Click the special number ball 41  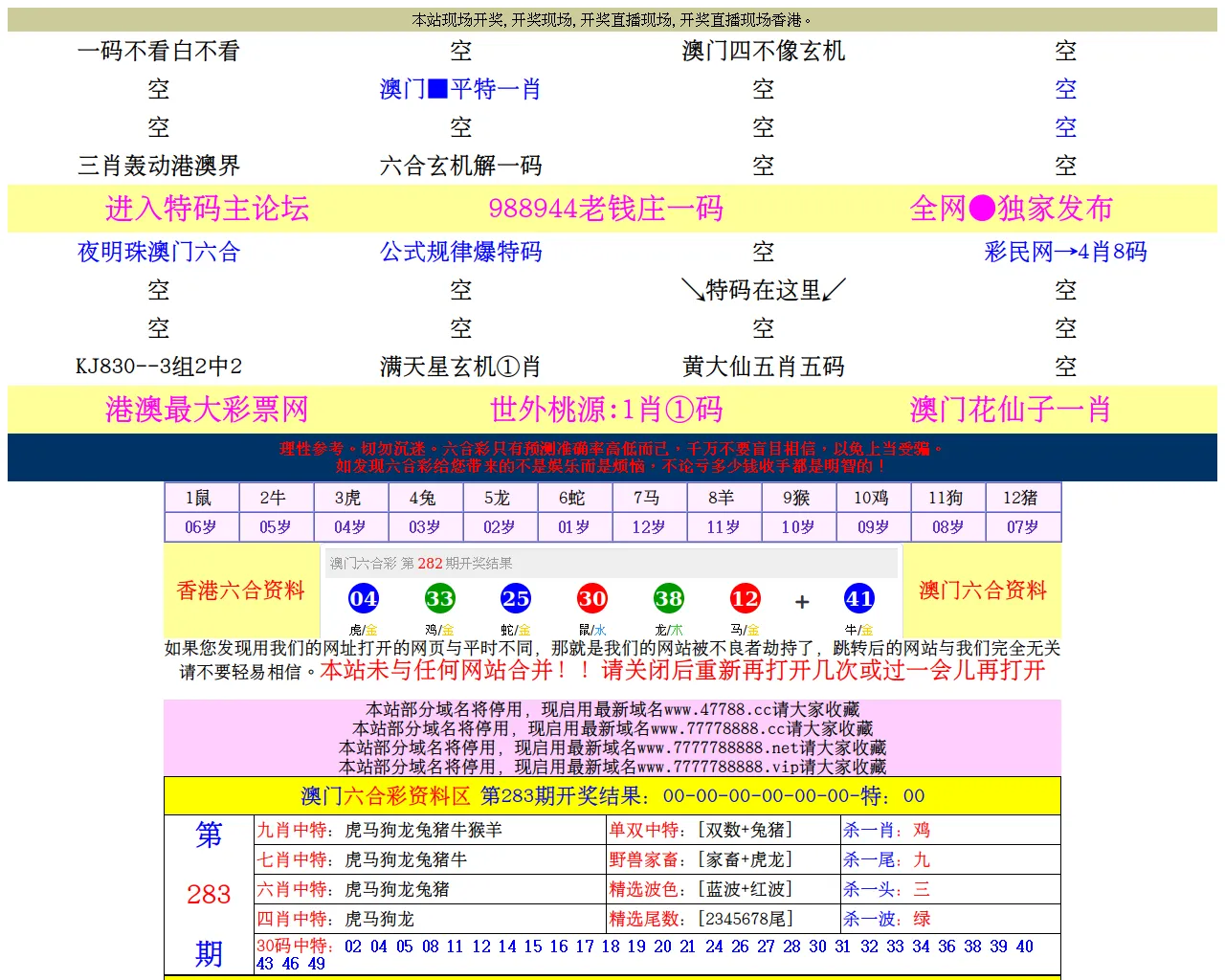point(859,599)
